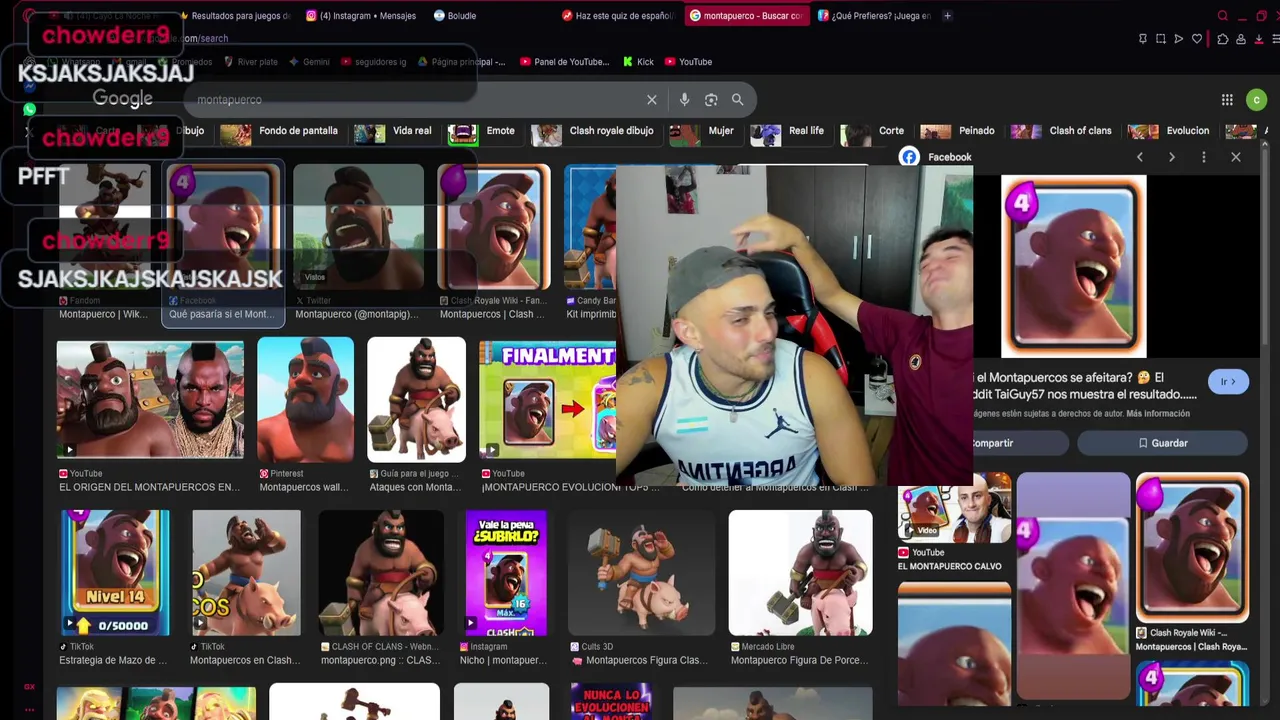Open the Clash Royale Wiki Montapuercos card thumbnail

tap(494, 228)
